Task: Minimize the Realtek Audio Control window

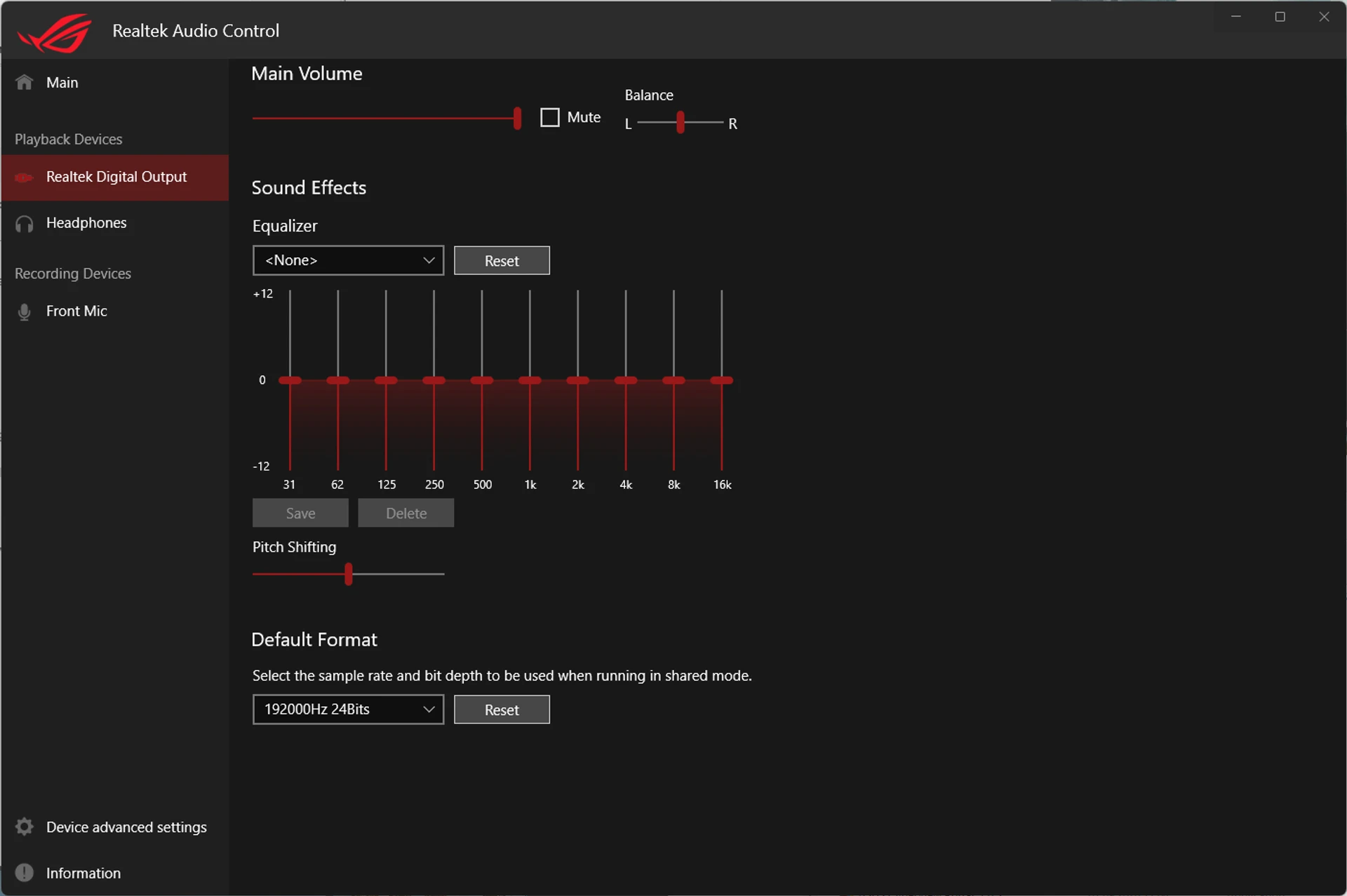Action: (x=1236, y=17)
